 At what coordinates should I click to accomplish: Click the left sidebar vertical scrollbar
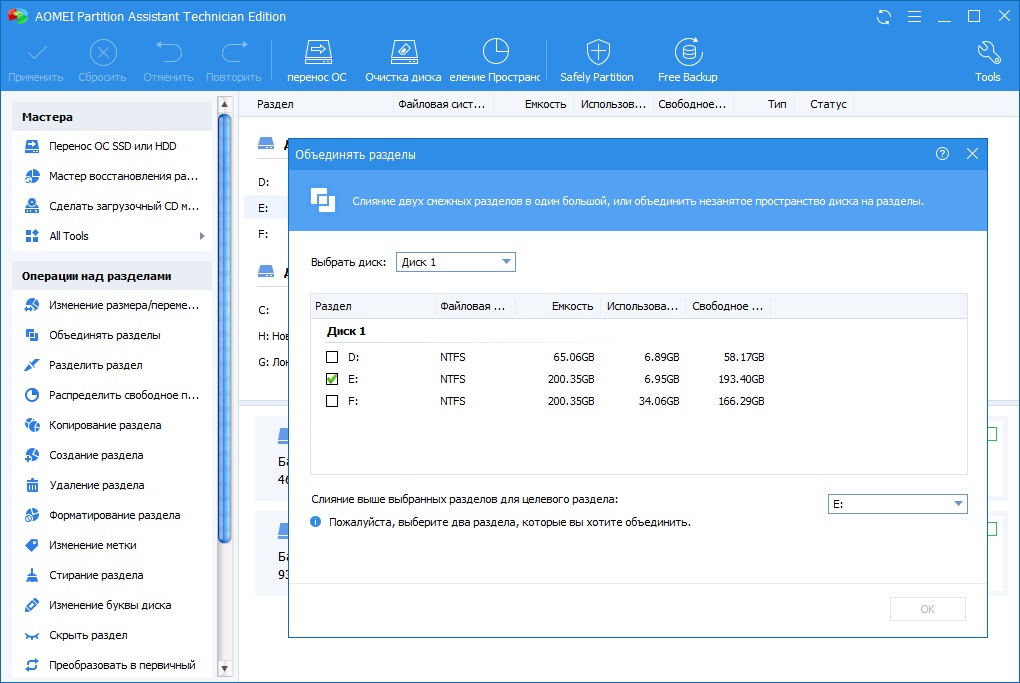point(224,330)
